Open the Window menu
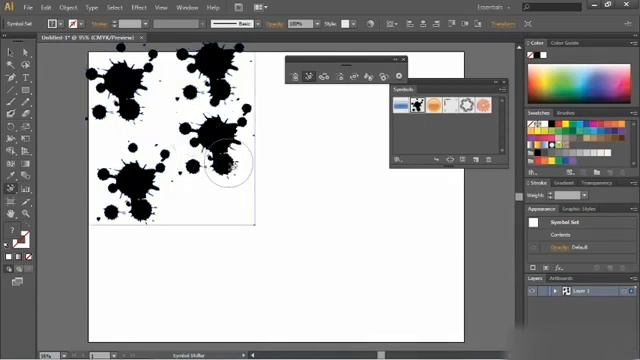Image resolution: width=640 pixels, height=360 pixels. [x=187, y=7]
